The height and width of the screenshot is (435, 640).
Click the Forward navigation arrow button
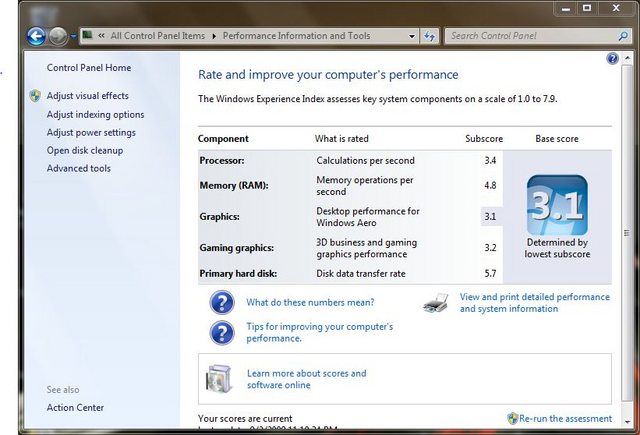(x=58, y=36)
